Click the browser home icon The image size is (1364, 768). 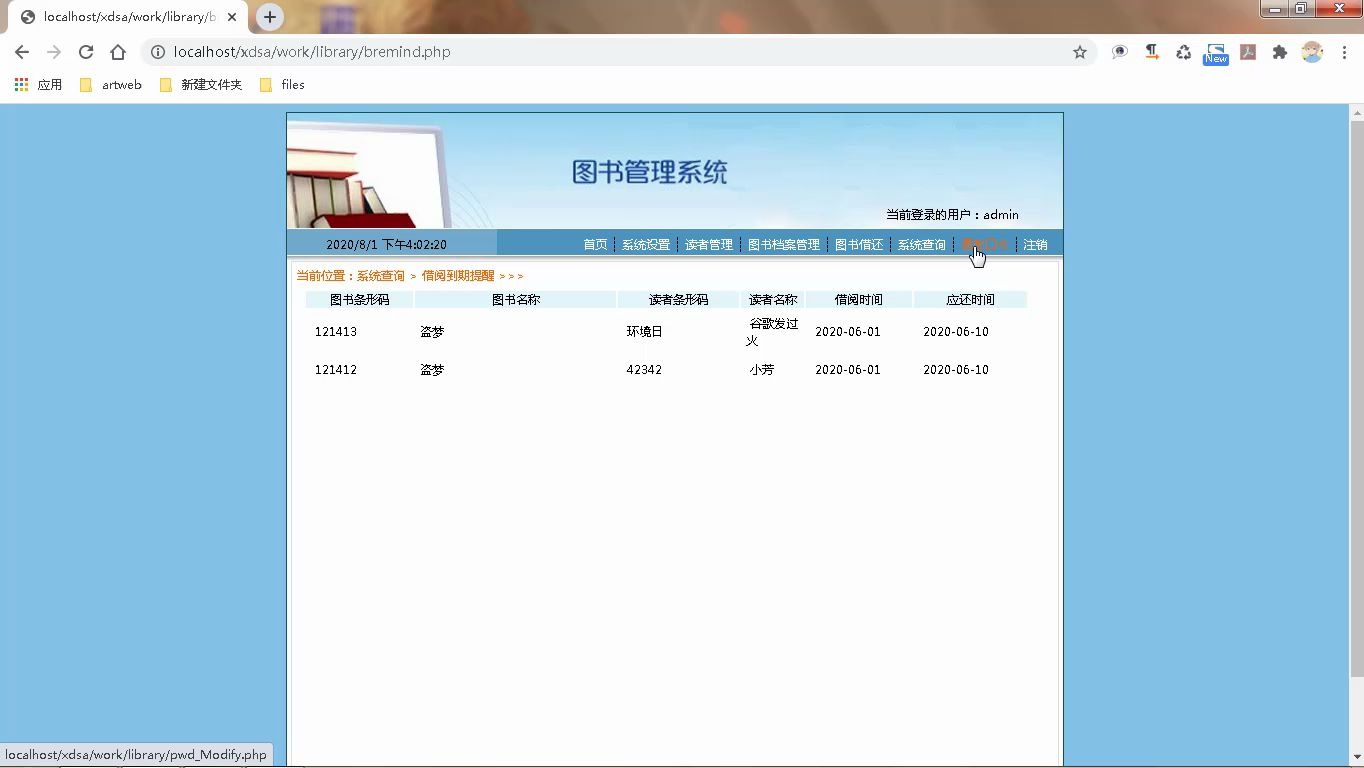click(115, 51)
